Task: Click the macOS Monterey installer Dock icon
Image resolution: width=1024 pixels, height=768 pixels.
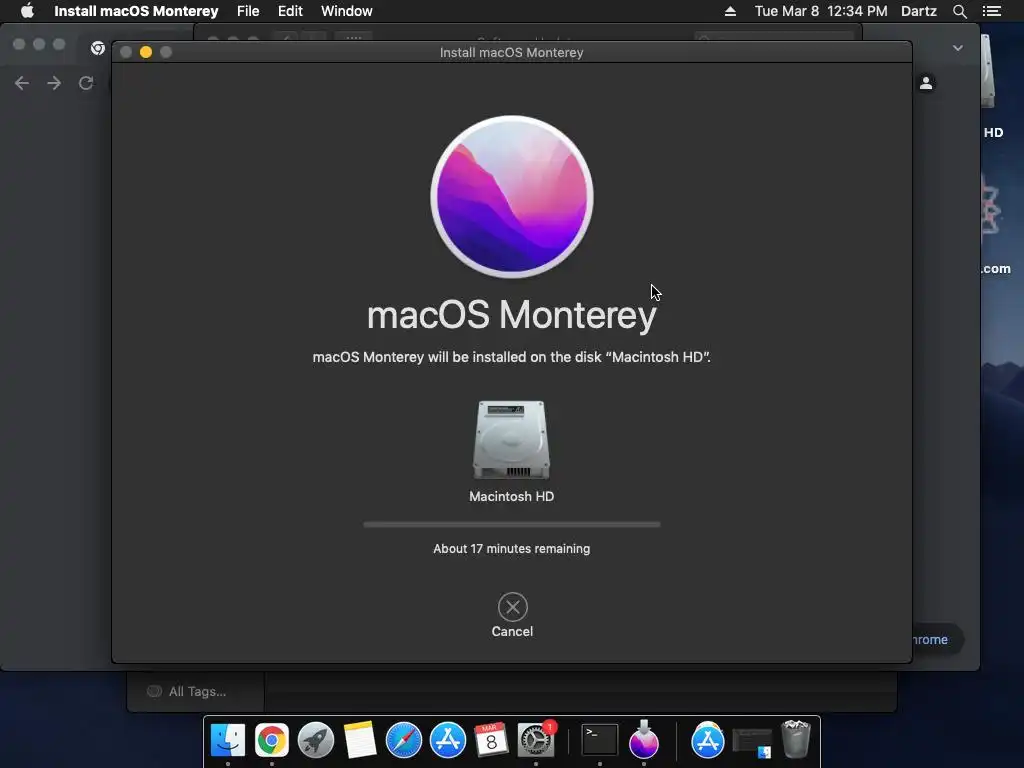Action: pyautogui.click(x=644, y=740)
